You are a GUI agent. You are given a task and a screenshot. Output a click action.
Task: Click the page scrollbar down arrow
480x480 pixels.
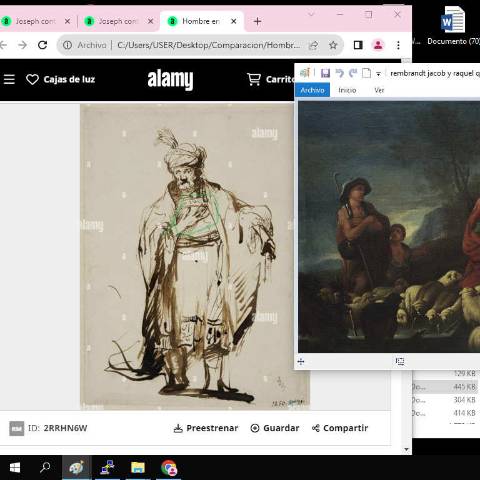(406, 449)
